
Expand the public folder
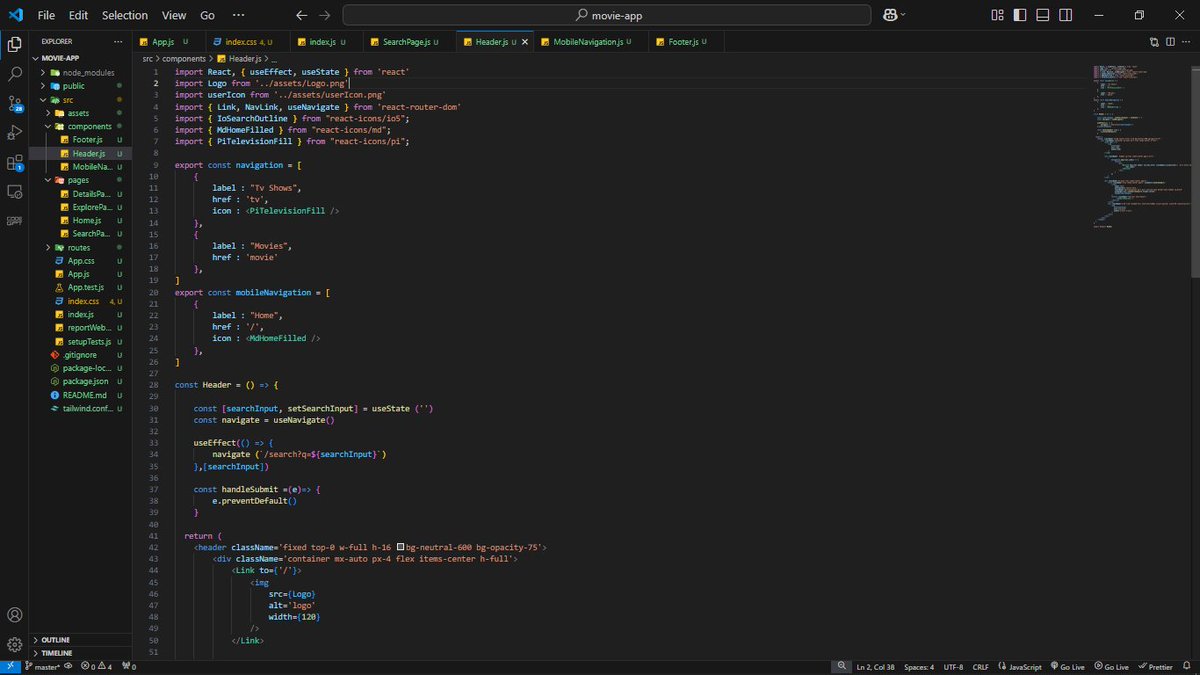tap(80, 86)
